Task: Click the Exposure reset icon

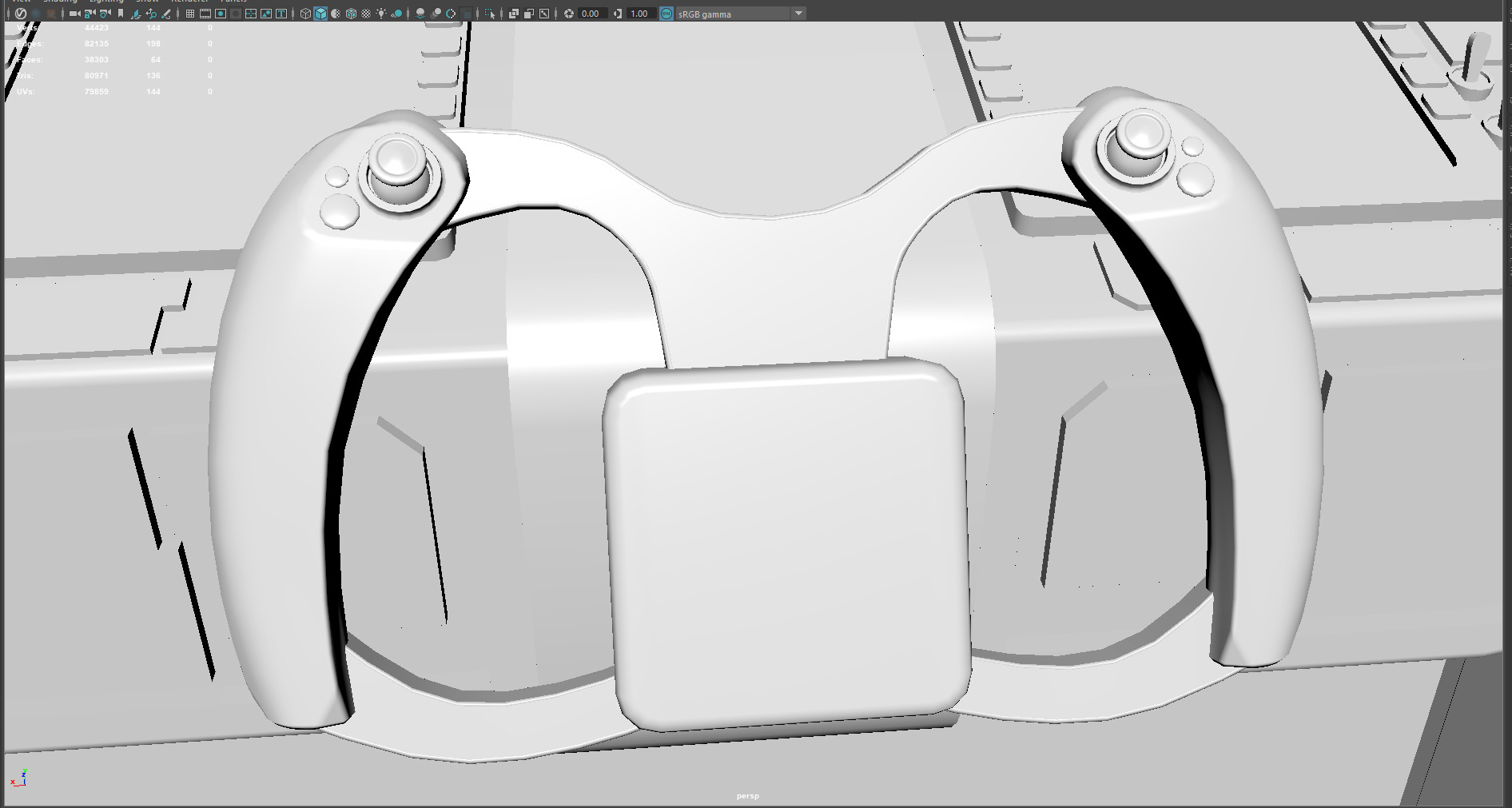Action: [x=569, y=14]
